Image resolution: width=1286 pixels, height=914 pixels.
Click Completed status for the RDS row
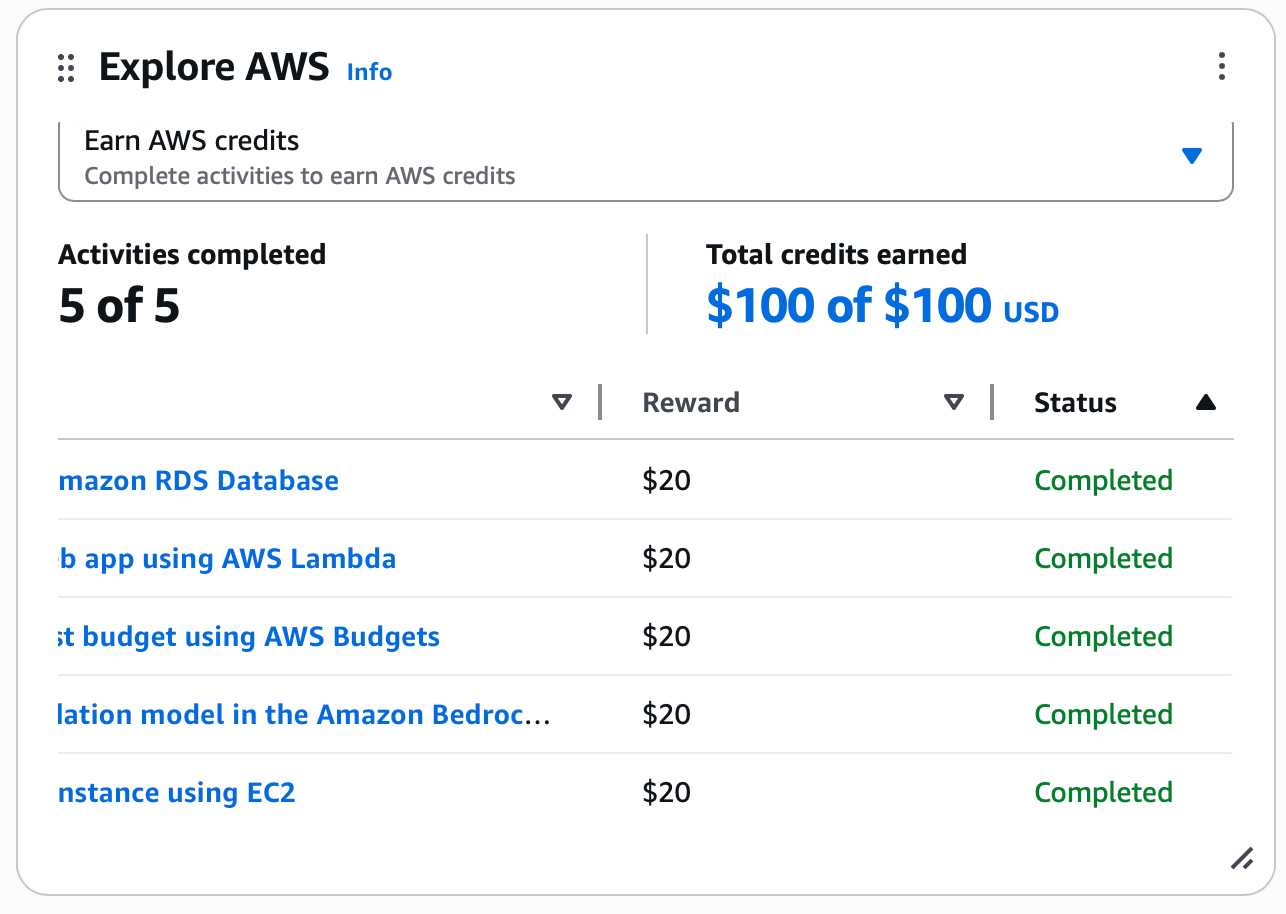(x=1103, y=481)
